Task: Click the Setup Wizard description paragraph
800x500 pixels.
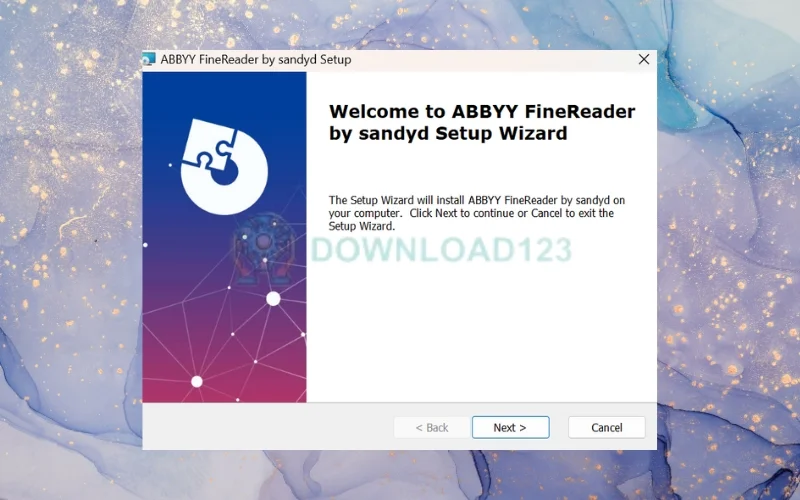Action: (x=477, y=213)
